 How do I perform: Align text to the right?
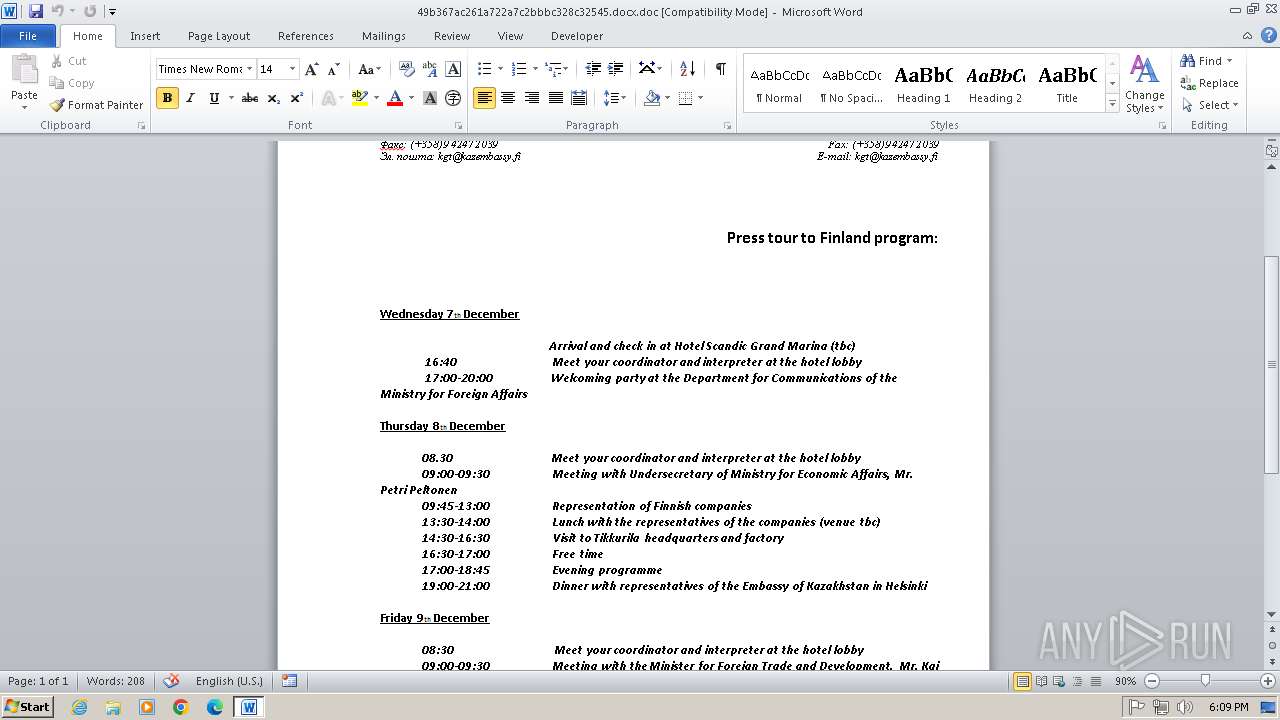(532, 98)
